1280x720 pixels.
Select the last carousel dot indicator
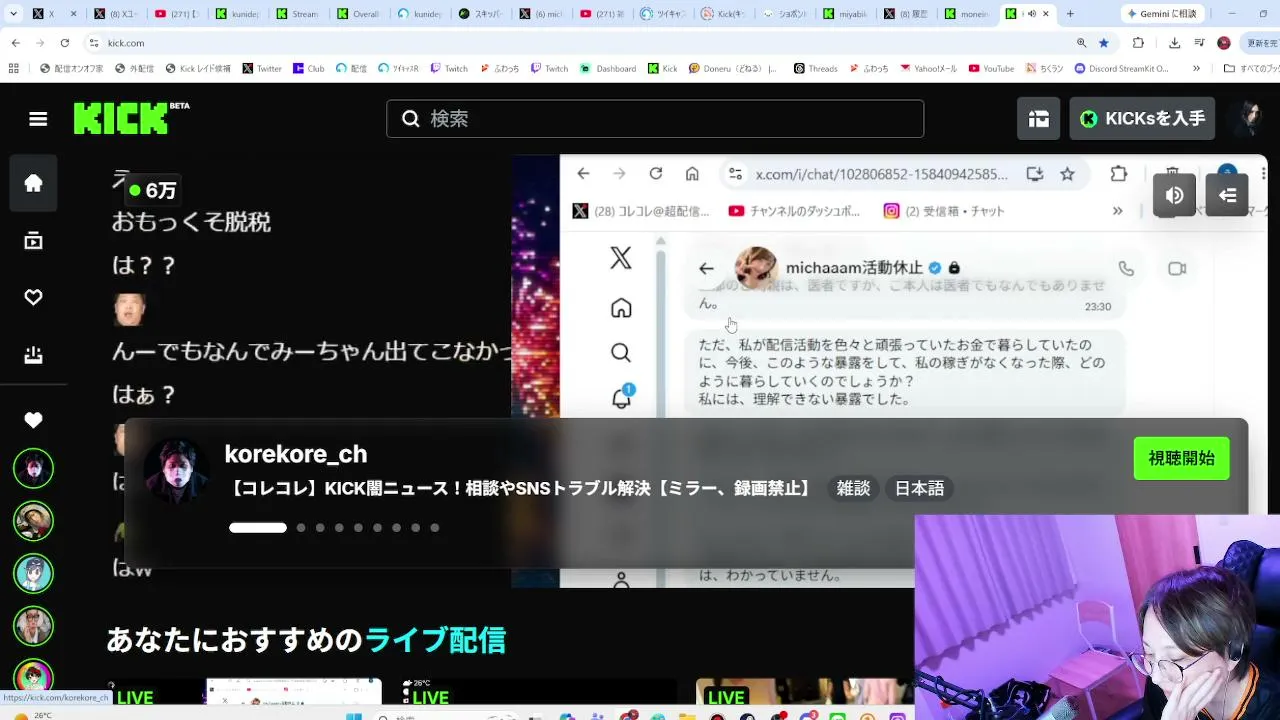pos(435,528)
